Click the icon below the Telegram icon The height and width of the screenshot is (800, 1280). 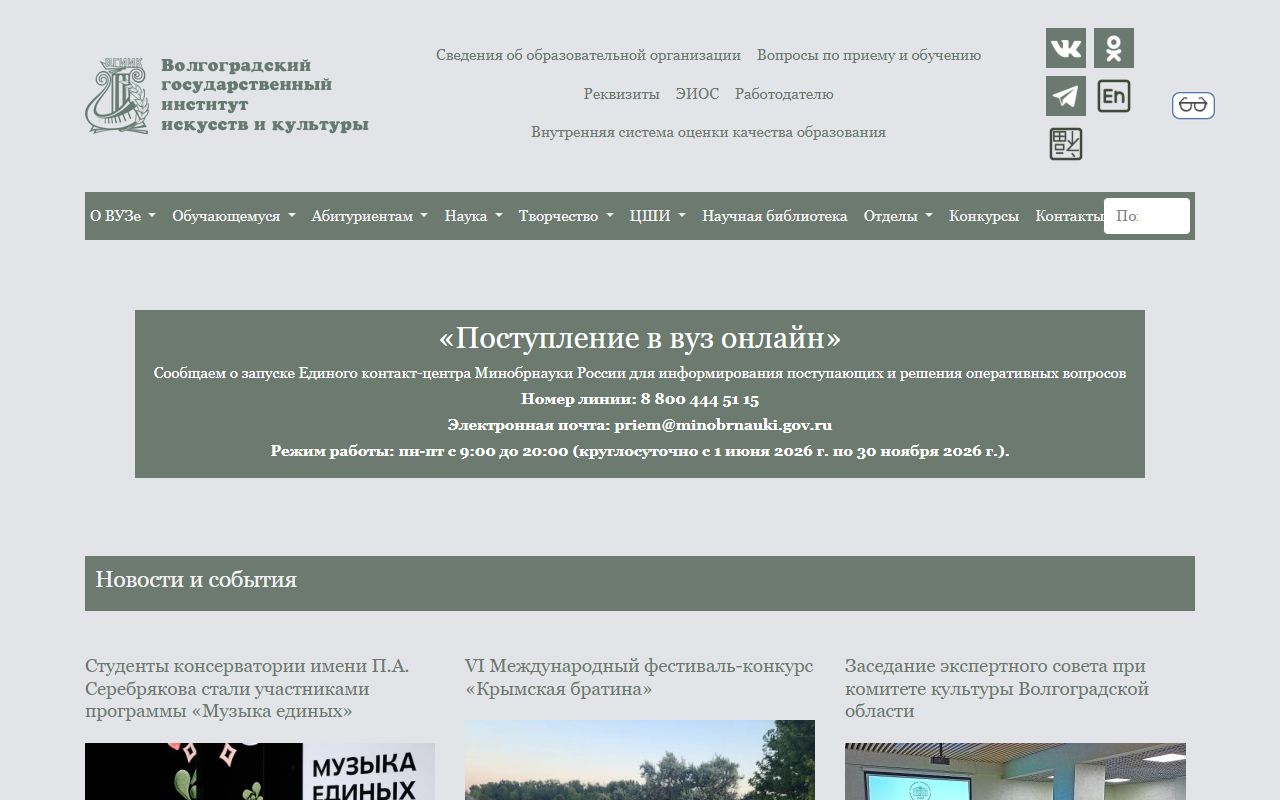(x=1066, y=144)
